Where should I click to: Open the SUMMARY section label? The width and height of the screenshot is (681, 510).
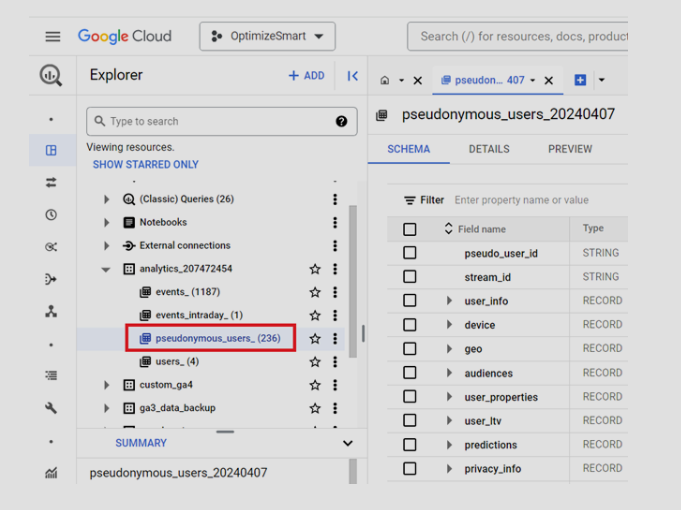[141, 443]
